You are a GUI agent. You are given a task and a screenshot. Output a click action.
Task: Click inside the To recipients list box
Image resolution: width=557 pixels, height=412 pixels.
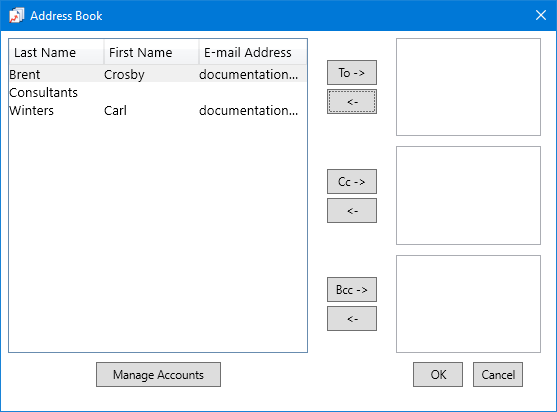coord(469,87)
